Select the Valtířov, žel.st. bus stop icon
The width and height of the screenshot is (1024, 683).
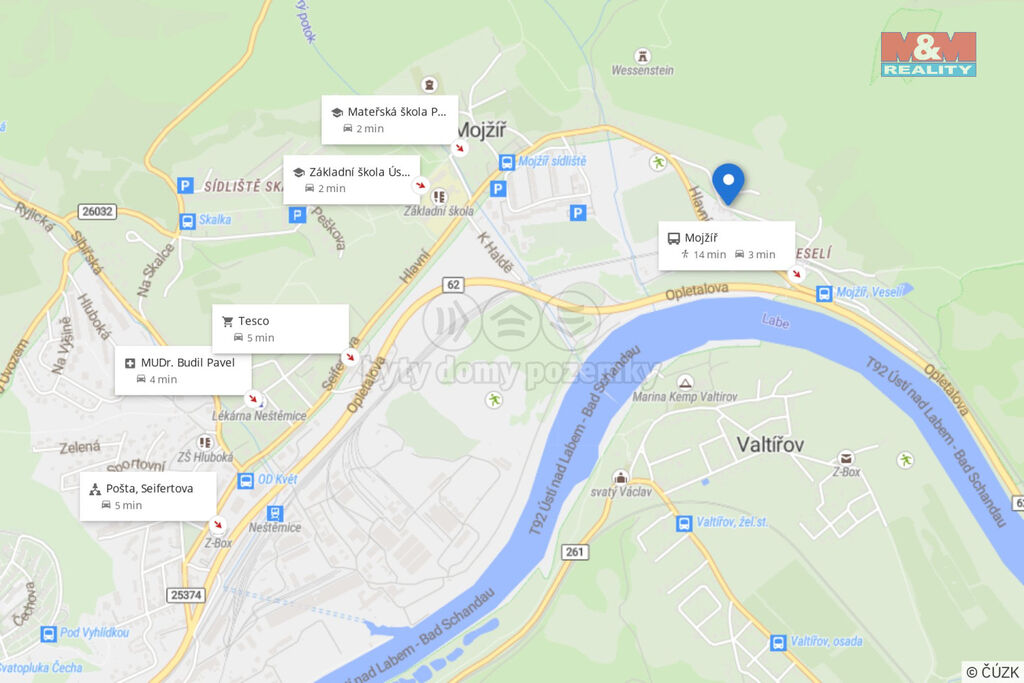point(684,523)
